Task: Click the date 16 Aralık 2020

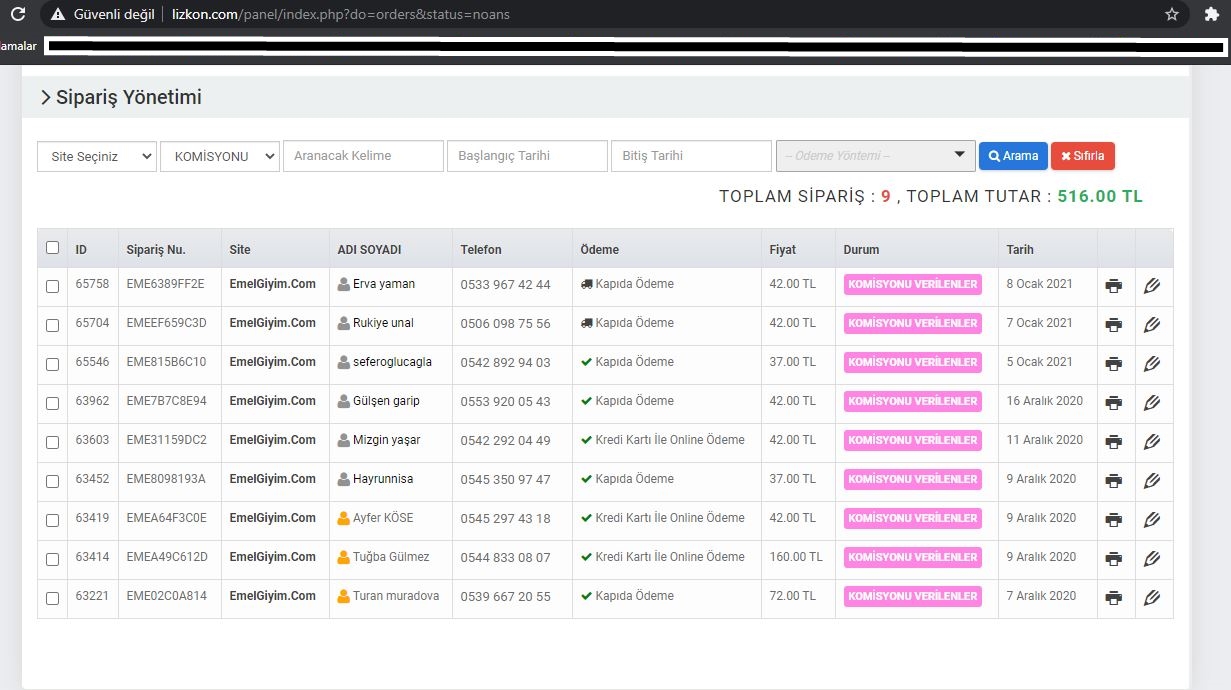Action: tap(1045, 401)
